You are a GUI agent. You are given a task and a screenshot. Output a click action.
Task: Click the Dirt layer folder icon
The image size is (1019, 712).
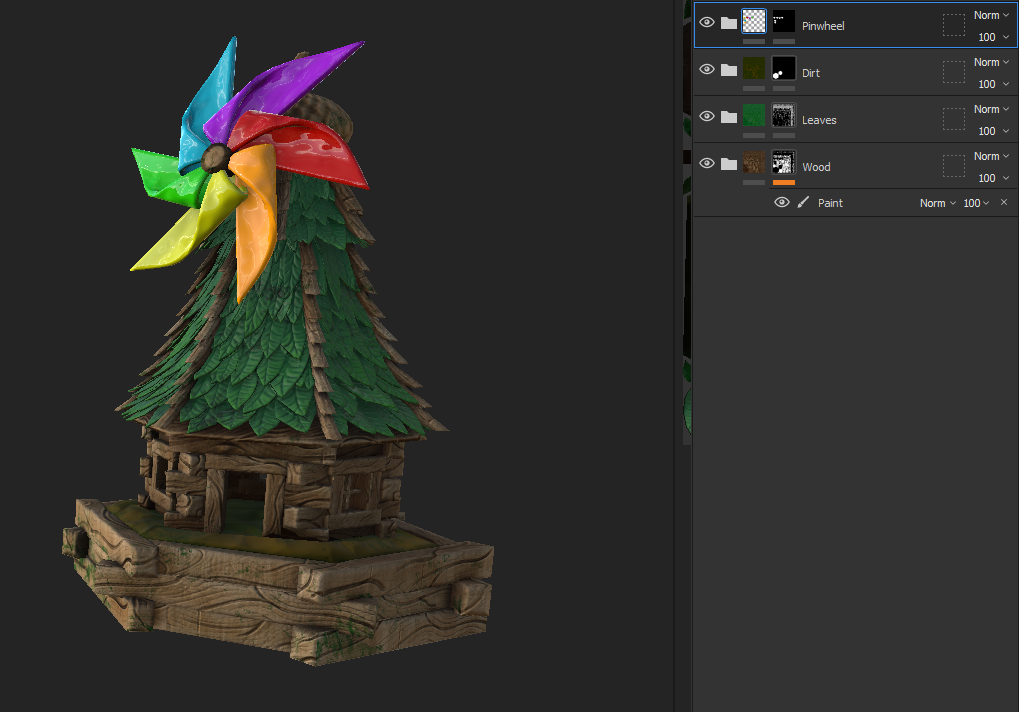pos(729,69)
